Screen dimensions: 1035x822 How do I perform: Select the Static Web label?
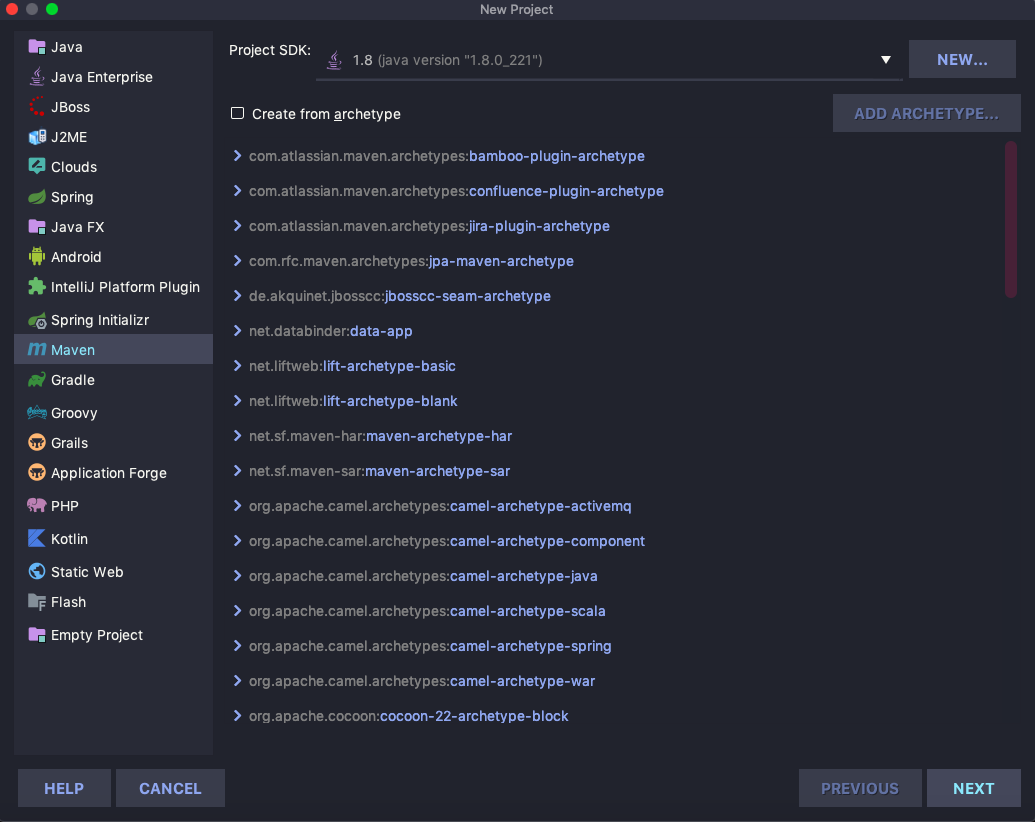pyautogui.click(x=87, y=572)
